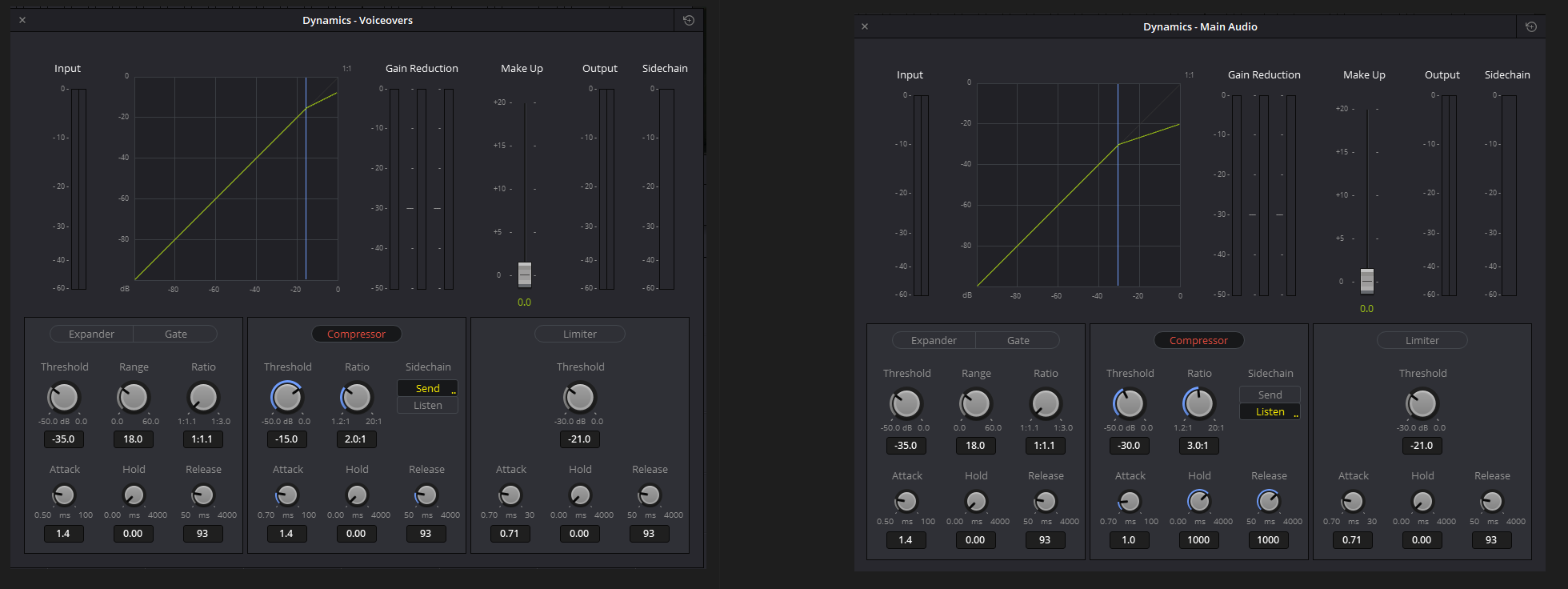Image resolution: width=1568 pixels, height=589 pixels.
Task: Click Voiceovers expander Ratio knob
Action: click(x=203, y=397)
